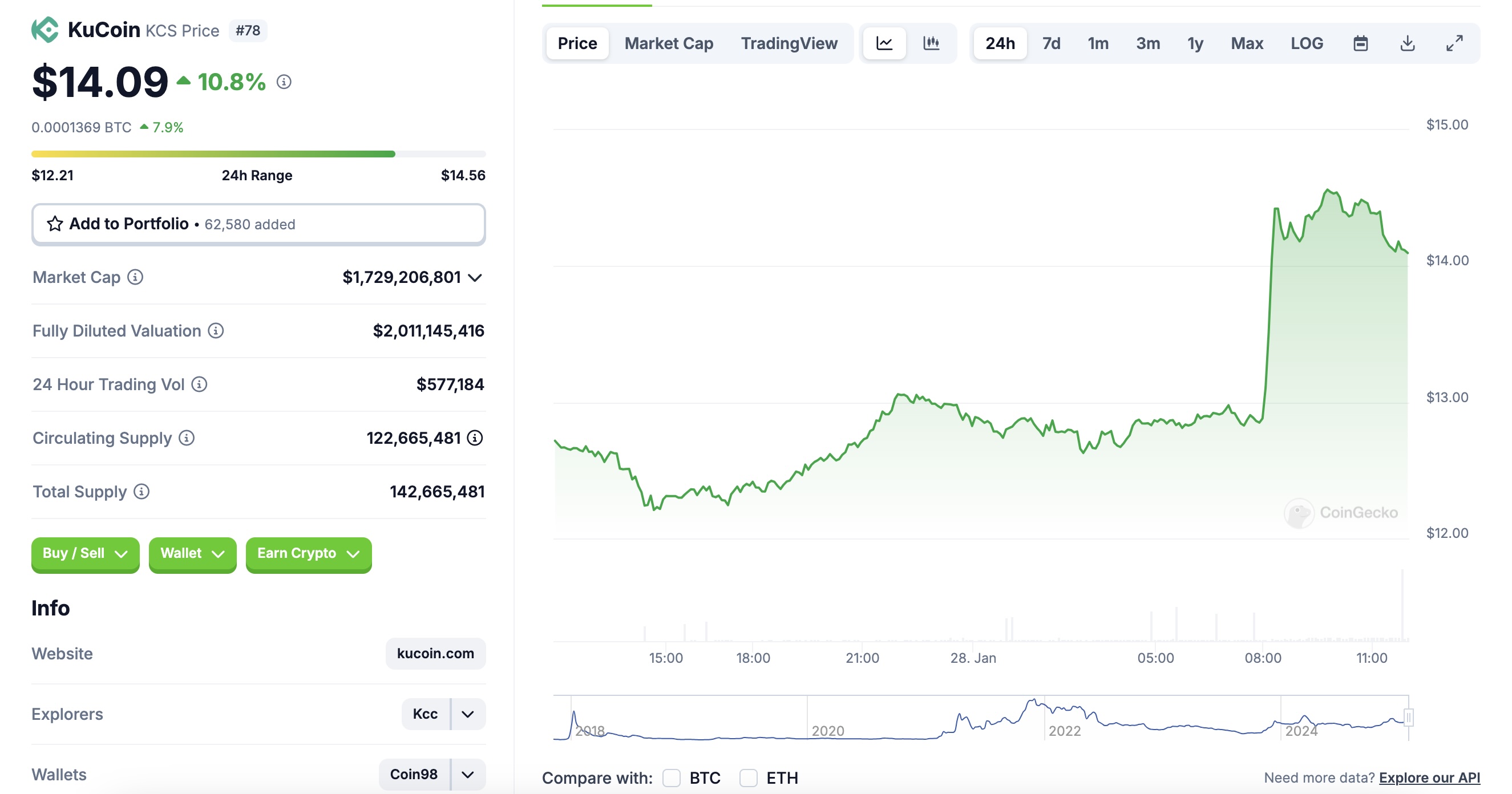
Task: Show 24 Hour Trading Vol info icon
Action: (x=200, y=384)
